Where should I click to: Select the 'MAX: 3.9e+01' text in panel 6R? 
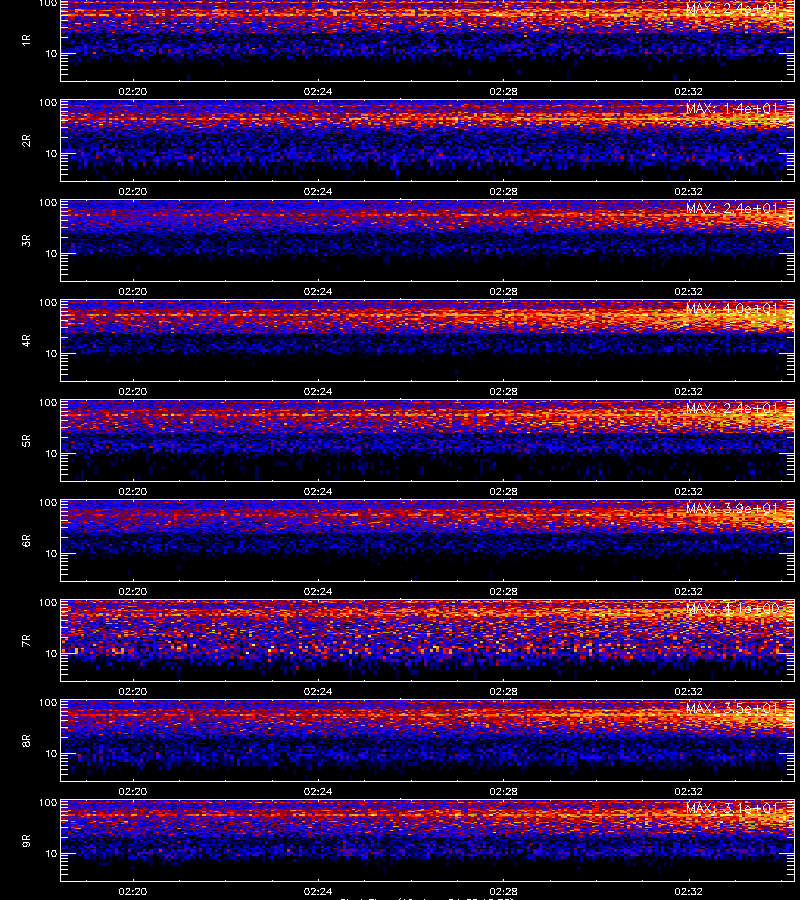click(x=732, y=508)
